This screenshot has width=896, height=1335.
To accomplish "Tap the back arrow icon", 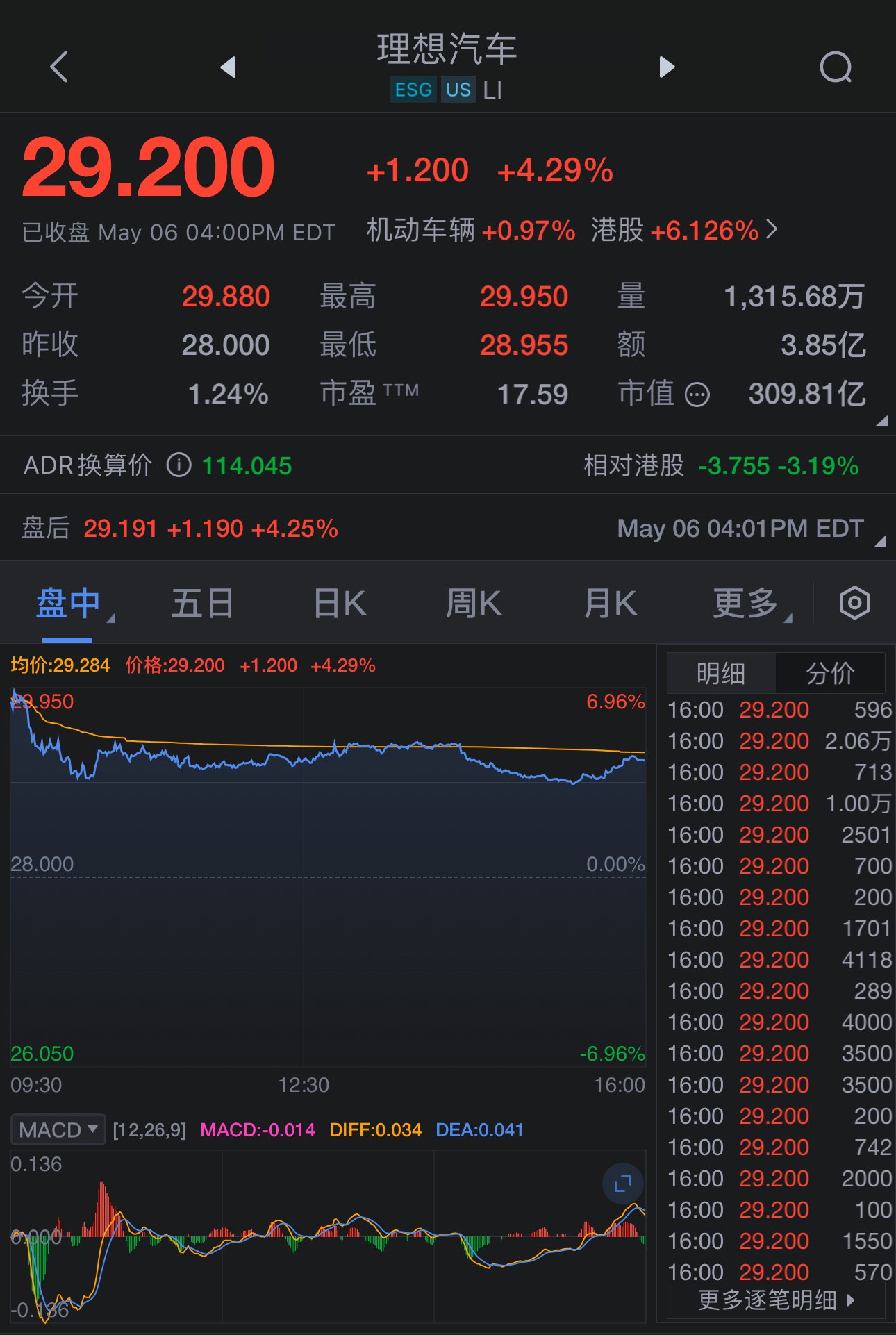I will point(59,67).
